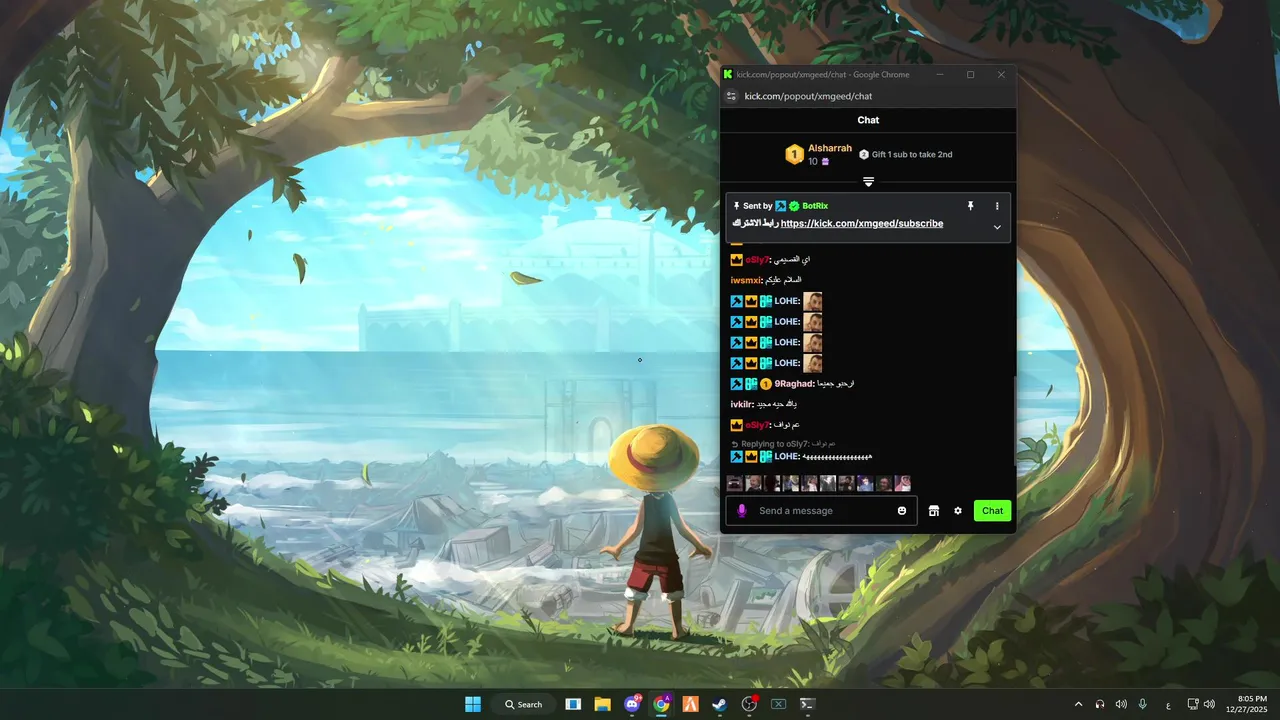The height and width of the screenshot is (720, 1280).
Task: Open File Explorer from the taskbar
Action: [x=602, y=704]
